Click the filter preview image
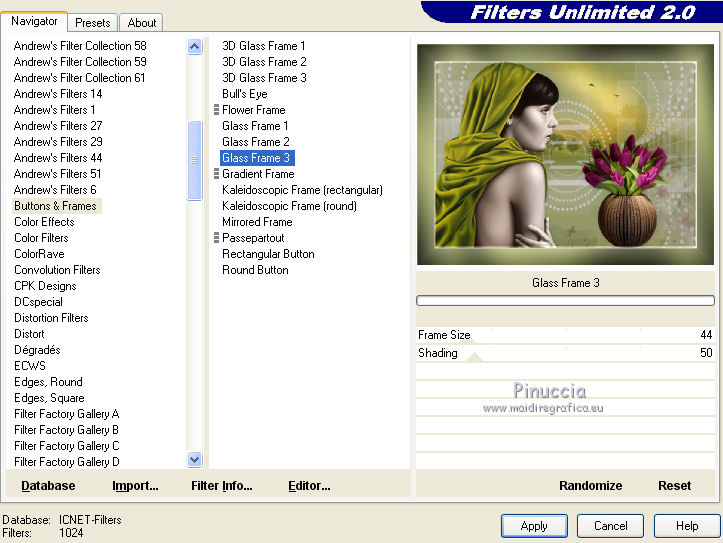 coord(565,154)
